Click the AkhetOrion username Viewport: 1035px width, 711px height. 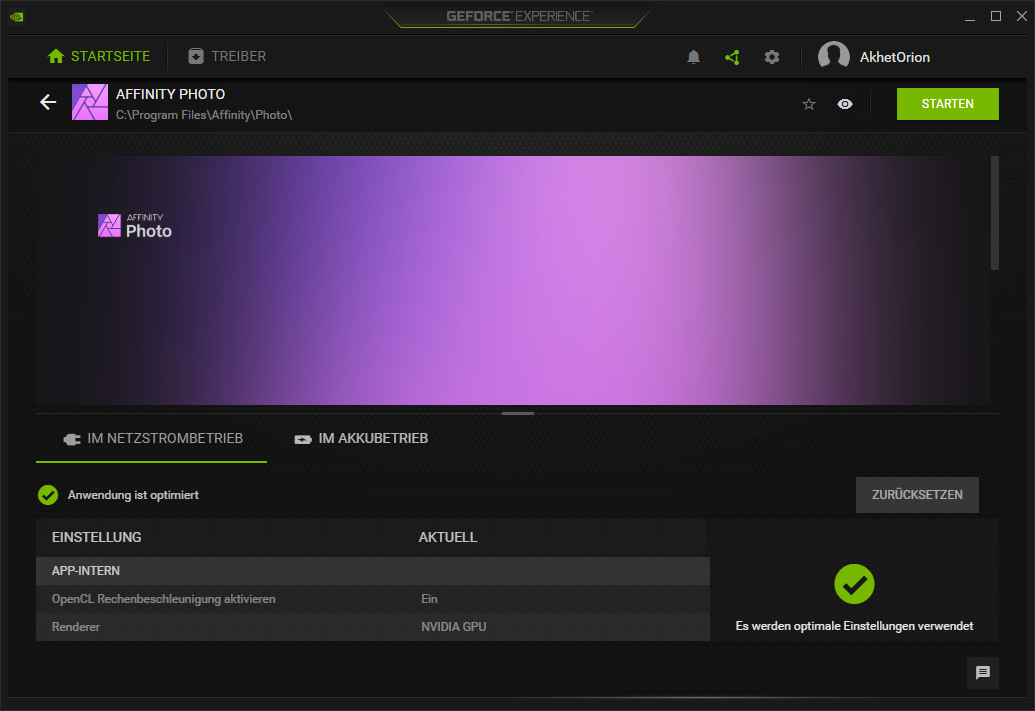point(894,57)
